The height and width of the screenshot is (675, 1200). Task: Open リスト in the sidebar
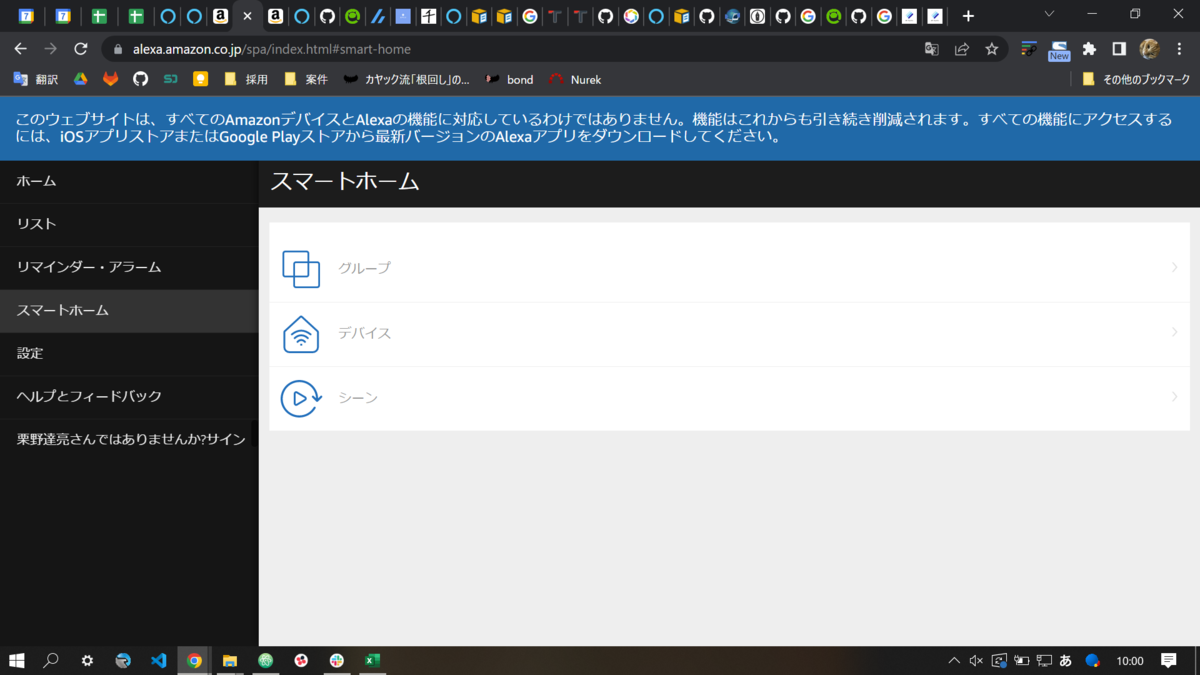[129, 225]
